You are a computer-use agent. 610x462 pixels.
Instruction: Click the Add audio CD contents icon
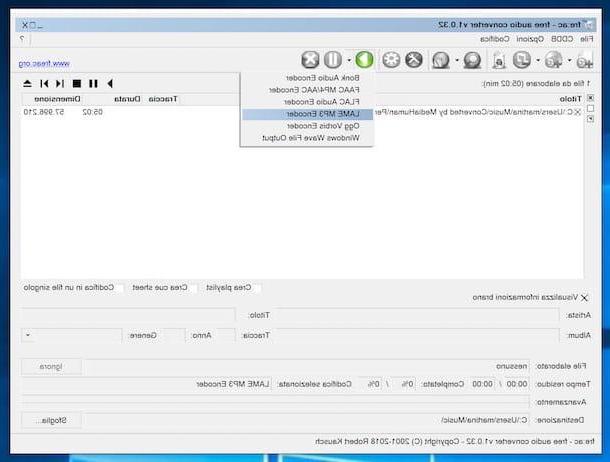[553, 60]
